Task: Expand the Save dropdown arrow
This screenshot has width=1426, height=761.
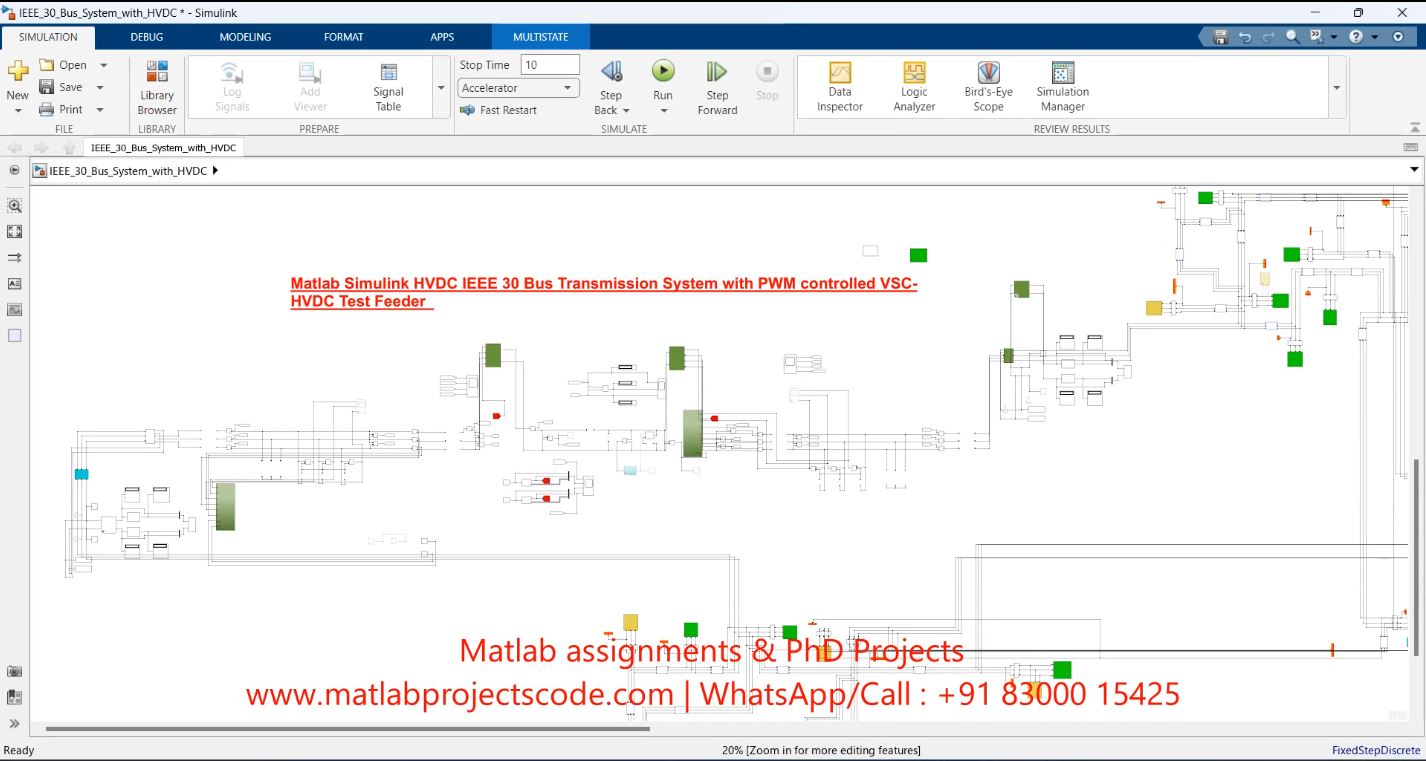Action: point(100,87)
